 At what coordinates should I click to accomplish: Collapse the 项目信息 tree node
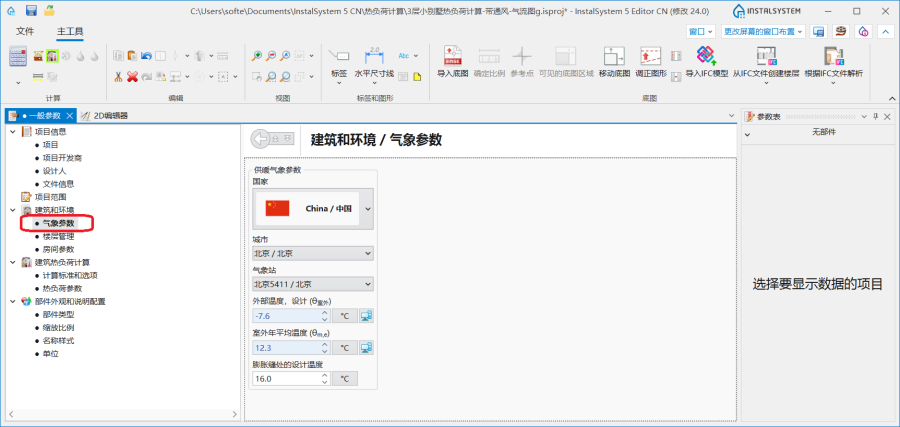[x=13, y=132]
